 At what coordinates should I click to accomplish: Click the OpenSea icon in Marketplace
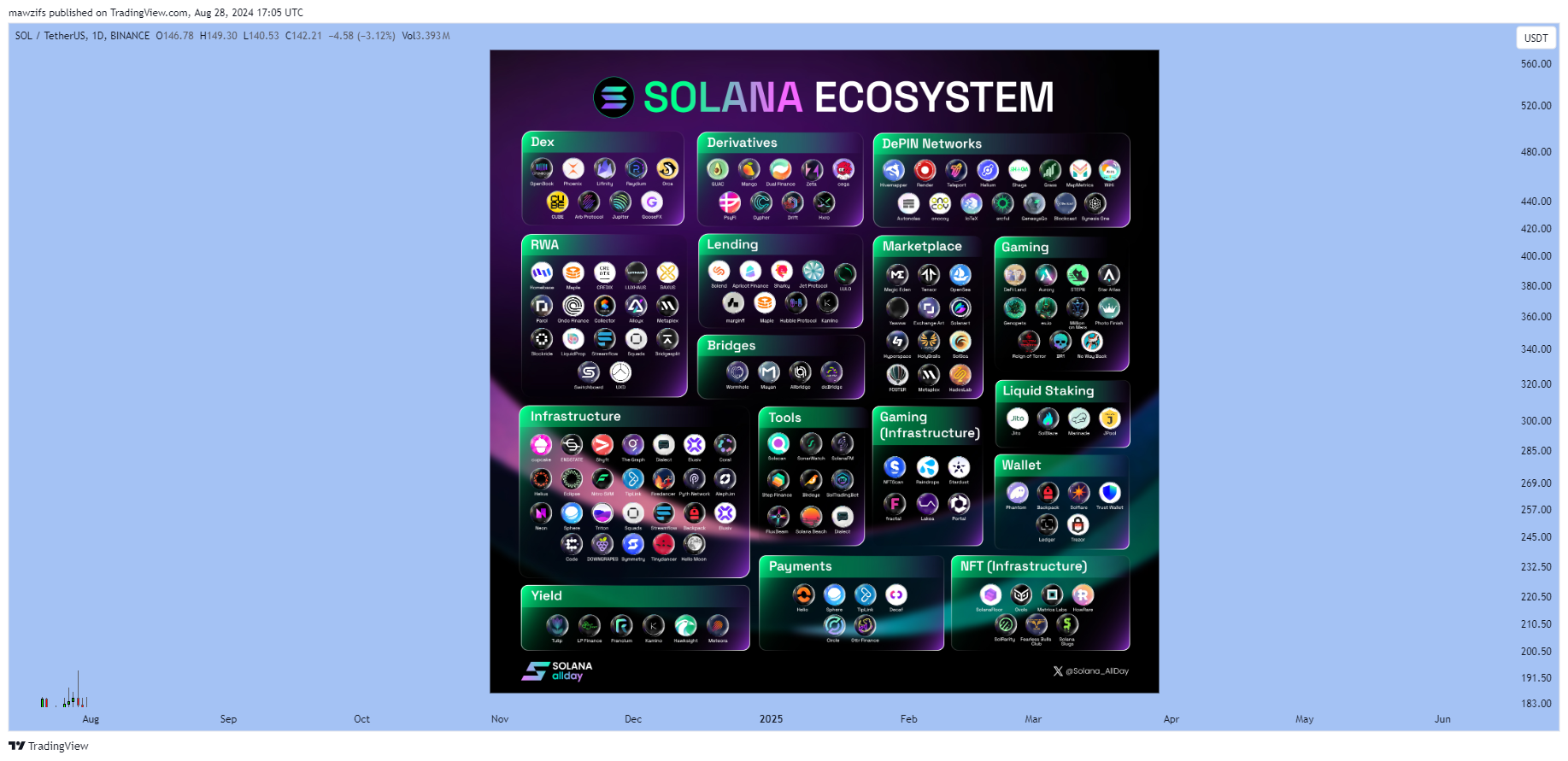(960, 274)
